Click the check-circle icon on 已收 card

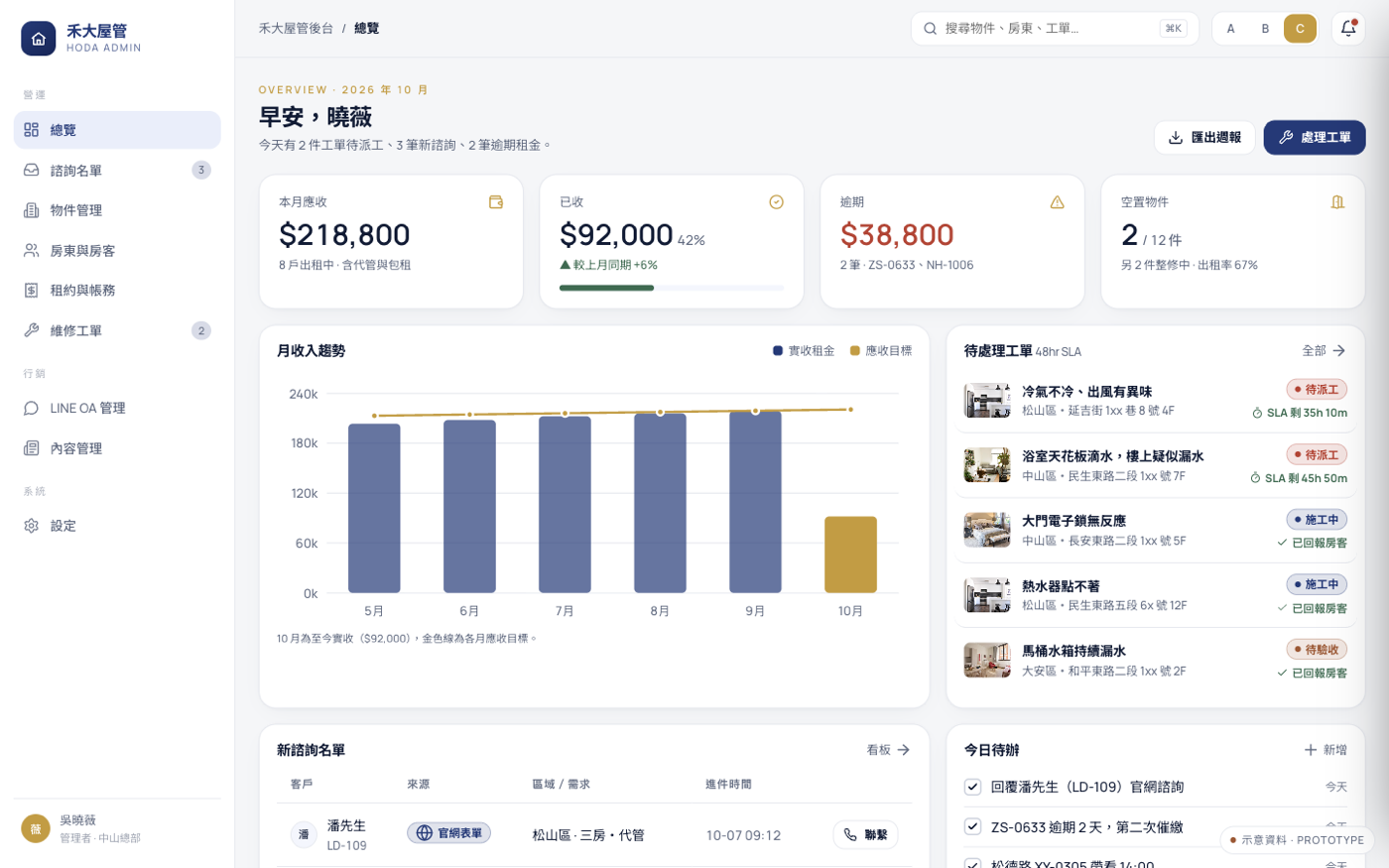coord(777,202)
